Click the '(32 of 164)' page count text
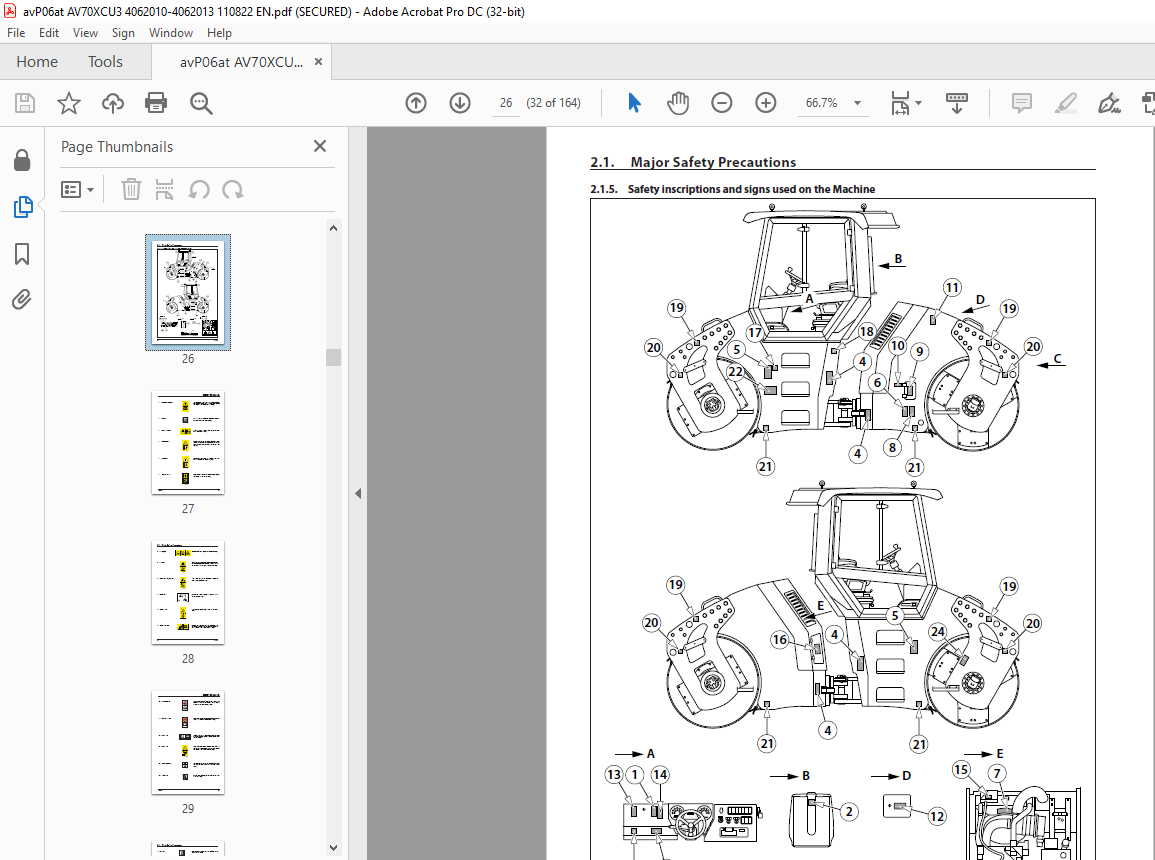 pos(553,103)
